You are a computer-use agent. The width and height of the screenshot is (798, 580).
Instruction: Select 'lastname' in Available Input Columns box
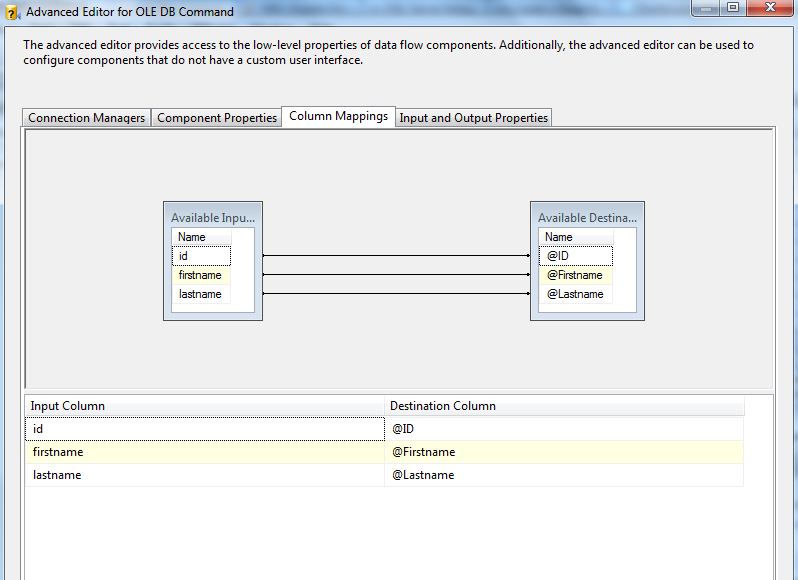pos(201,294)
